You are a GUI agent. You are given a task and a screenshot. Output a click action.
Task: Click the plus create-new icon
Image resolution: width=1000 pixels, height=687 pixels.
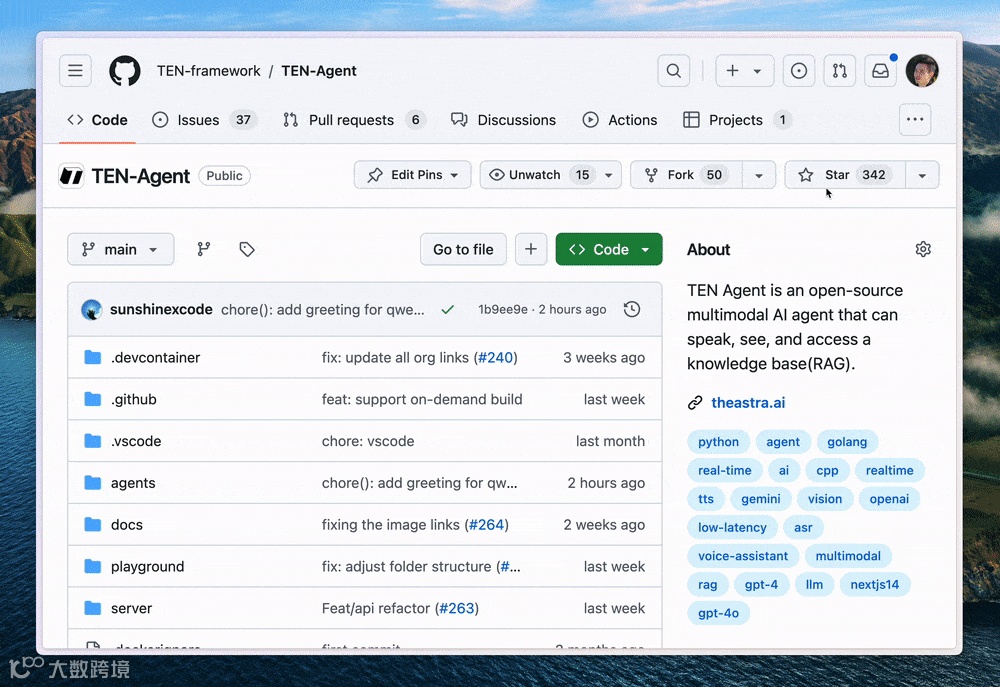(x=732, y=70)
